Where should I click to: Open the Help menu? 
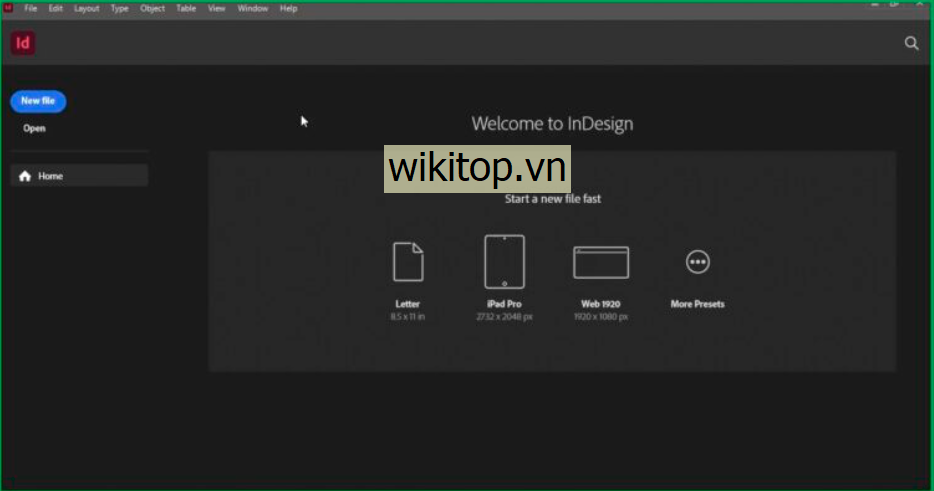(288, 8)
